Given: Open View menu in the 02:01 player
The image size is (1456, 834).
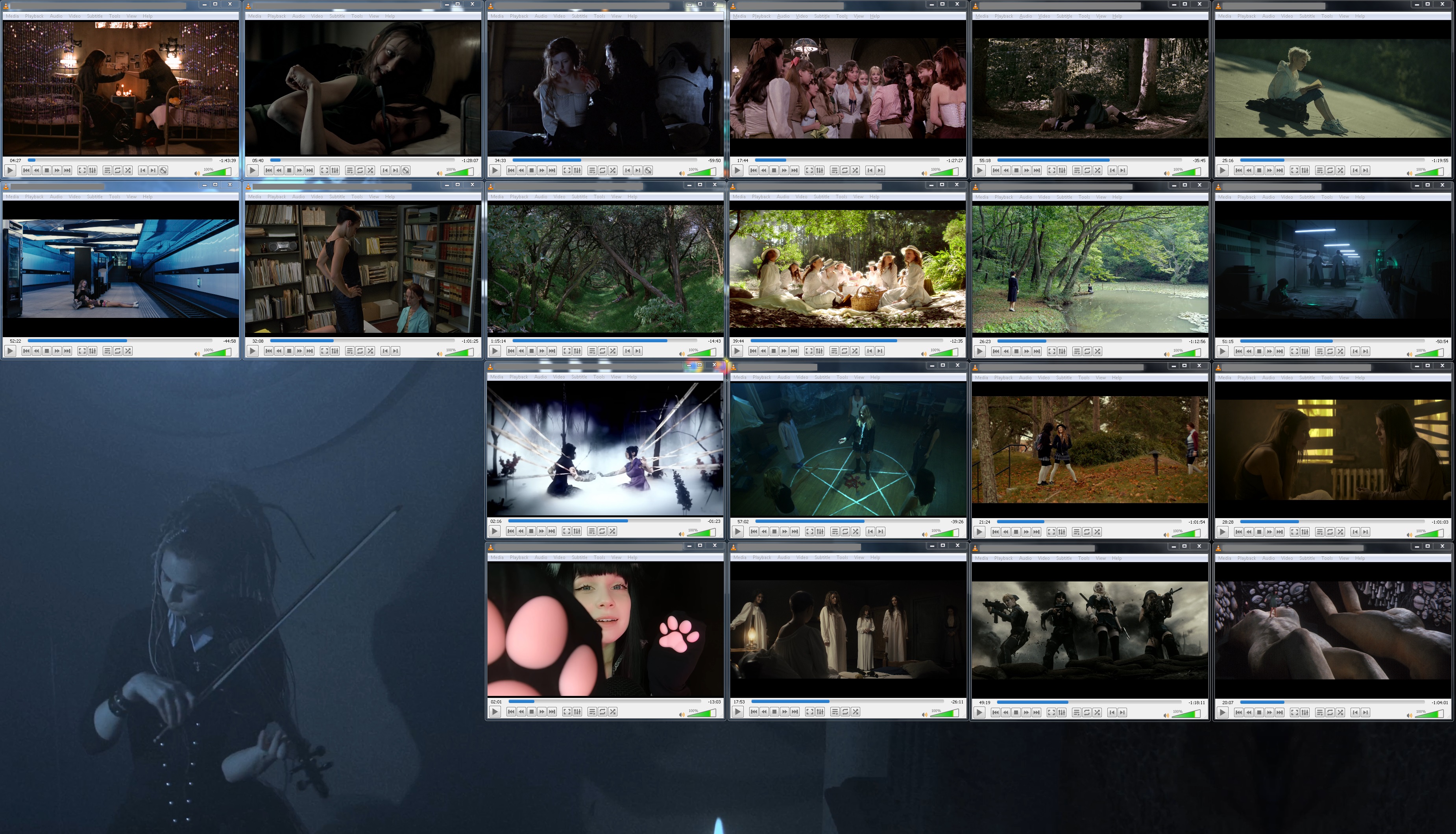Looking at the screenshot, I should (616, 557).
